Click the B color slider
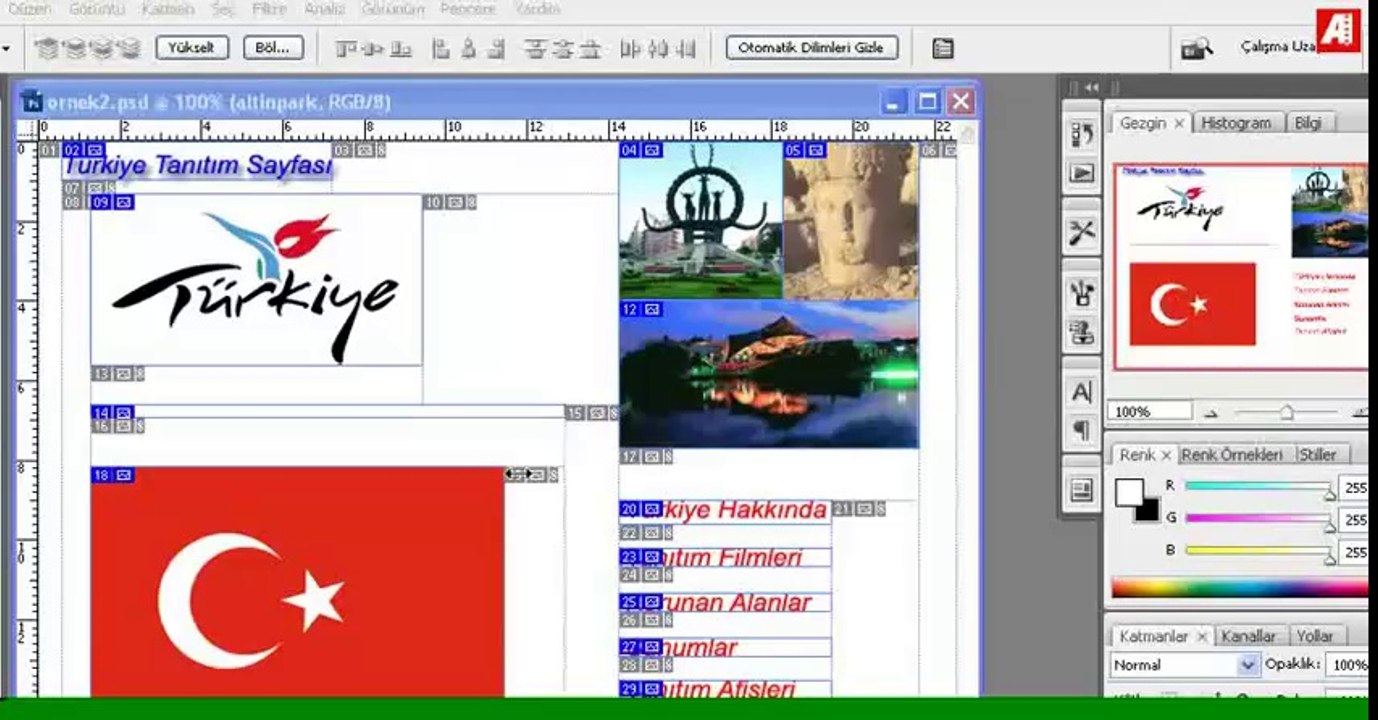 [1258, 551]
